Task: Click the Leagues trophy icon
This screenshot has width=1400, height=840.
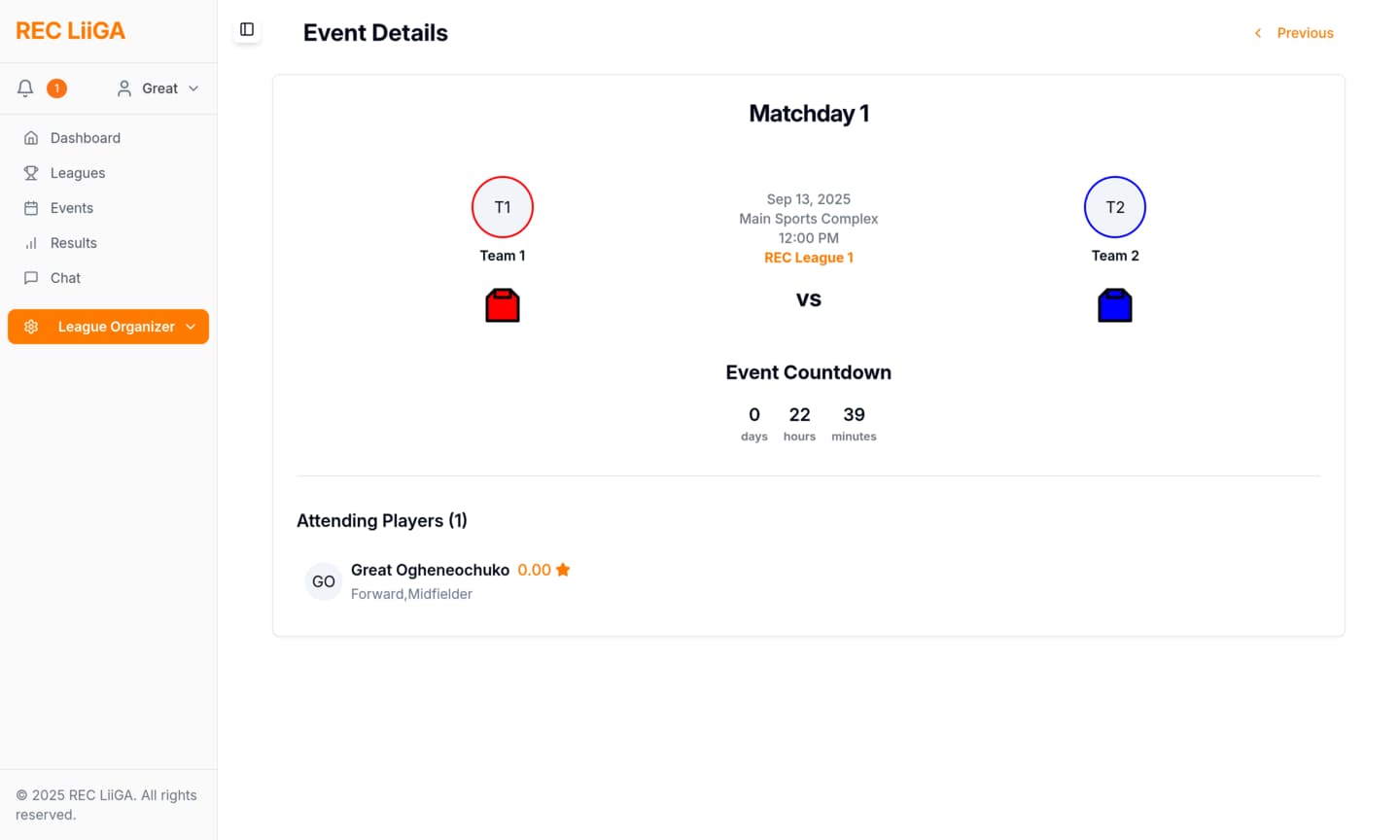Action: click(31, 173)
